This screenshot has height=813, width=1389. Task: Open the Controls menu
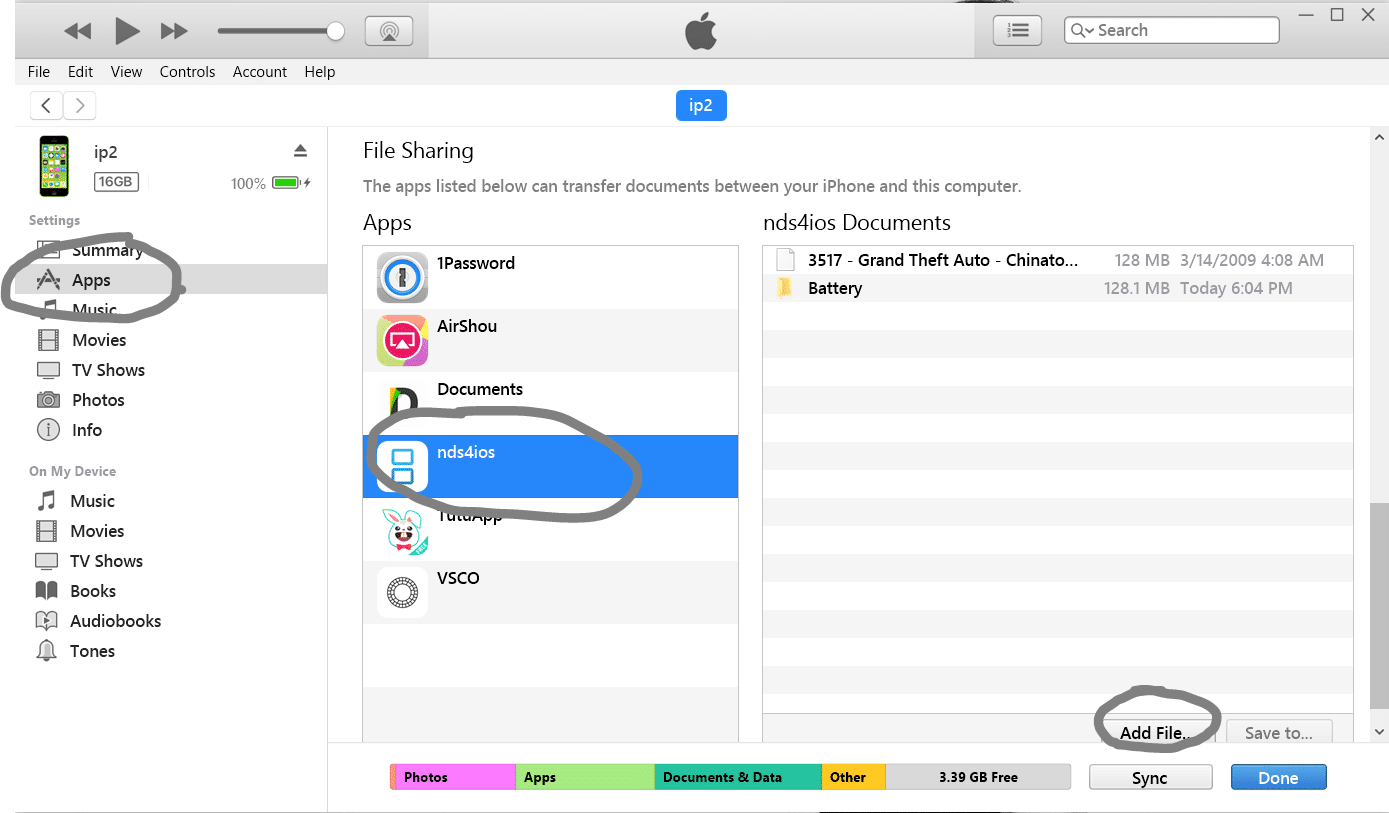point(187,72)
